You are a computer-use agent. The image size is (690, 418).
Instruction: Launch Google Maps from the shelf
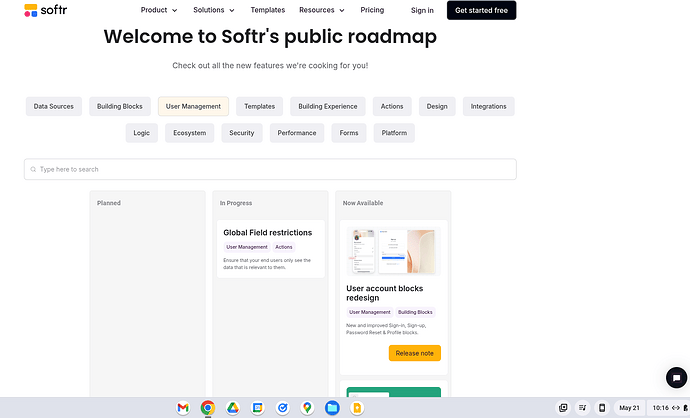[x=307, y=408]
